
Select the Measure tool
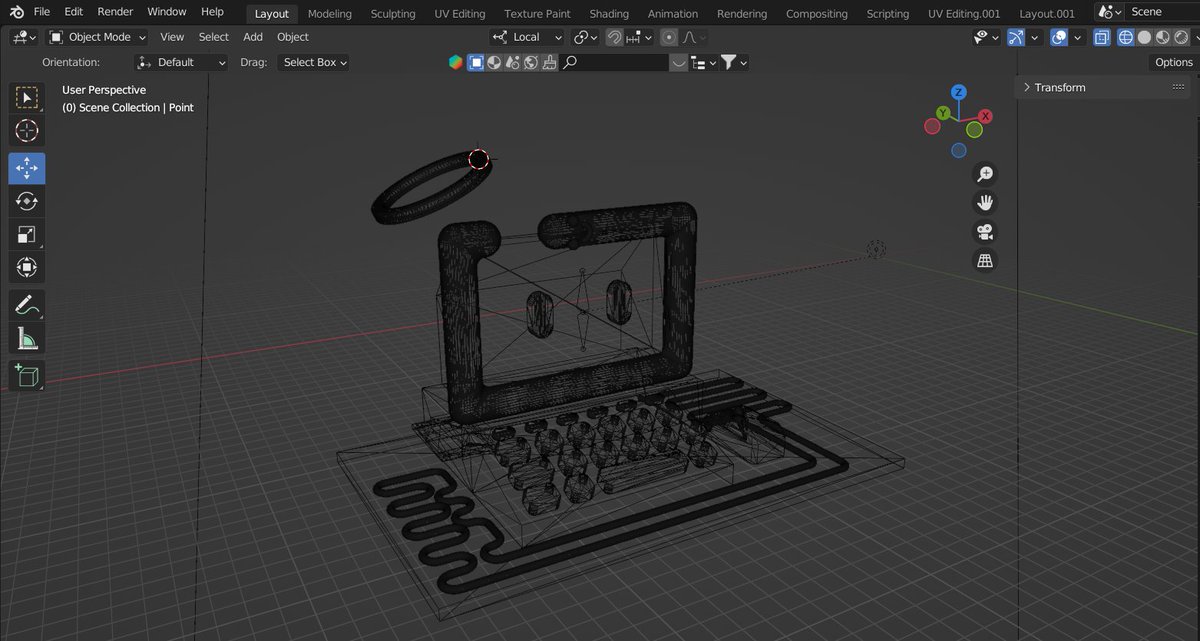coord(27,338)
